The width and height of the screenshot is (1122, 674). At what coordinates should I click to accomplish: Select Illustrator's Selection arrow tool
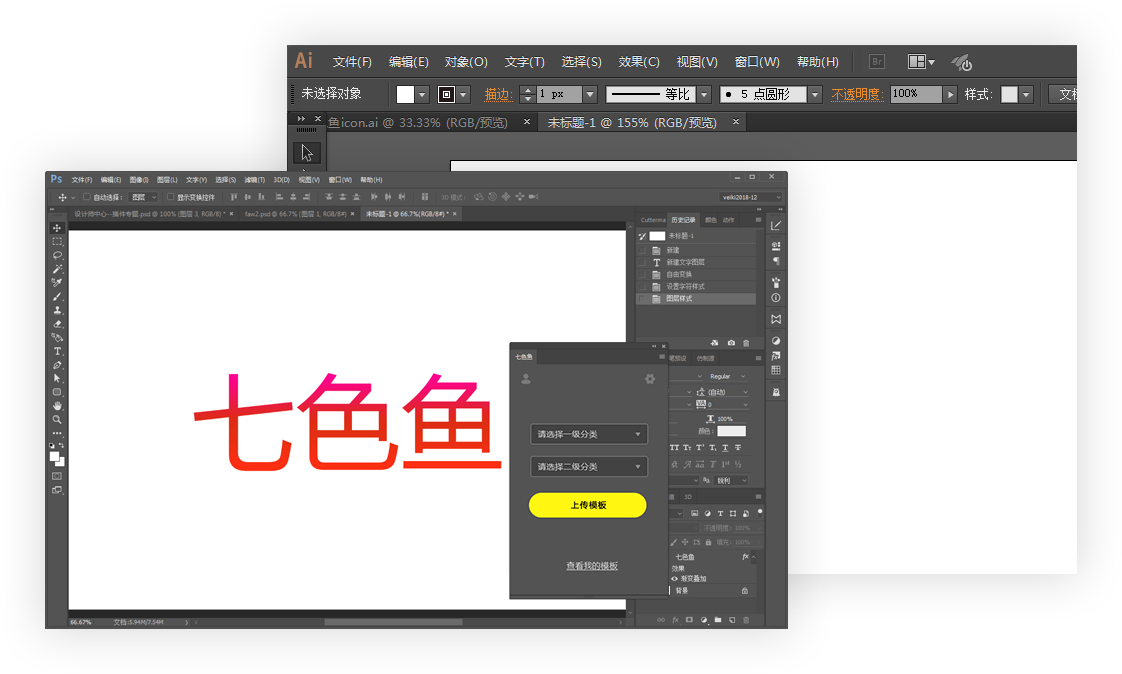pyautogui.click(x=307, y=153)
